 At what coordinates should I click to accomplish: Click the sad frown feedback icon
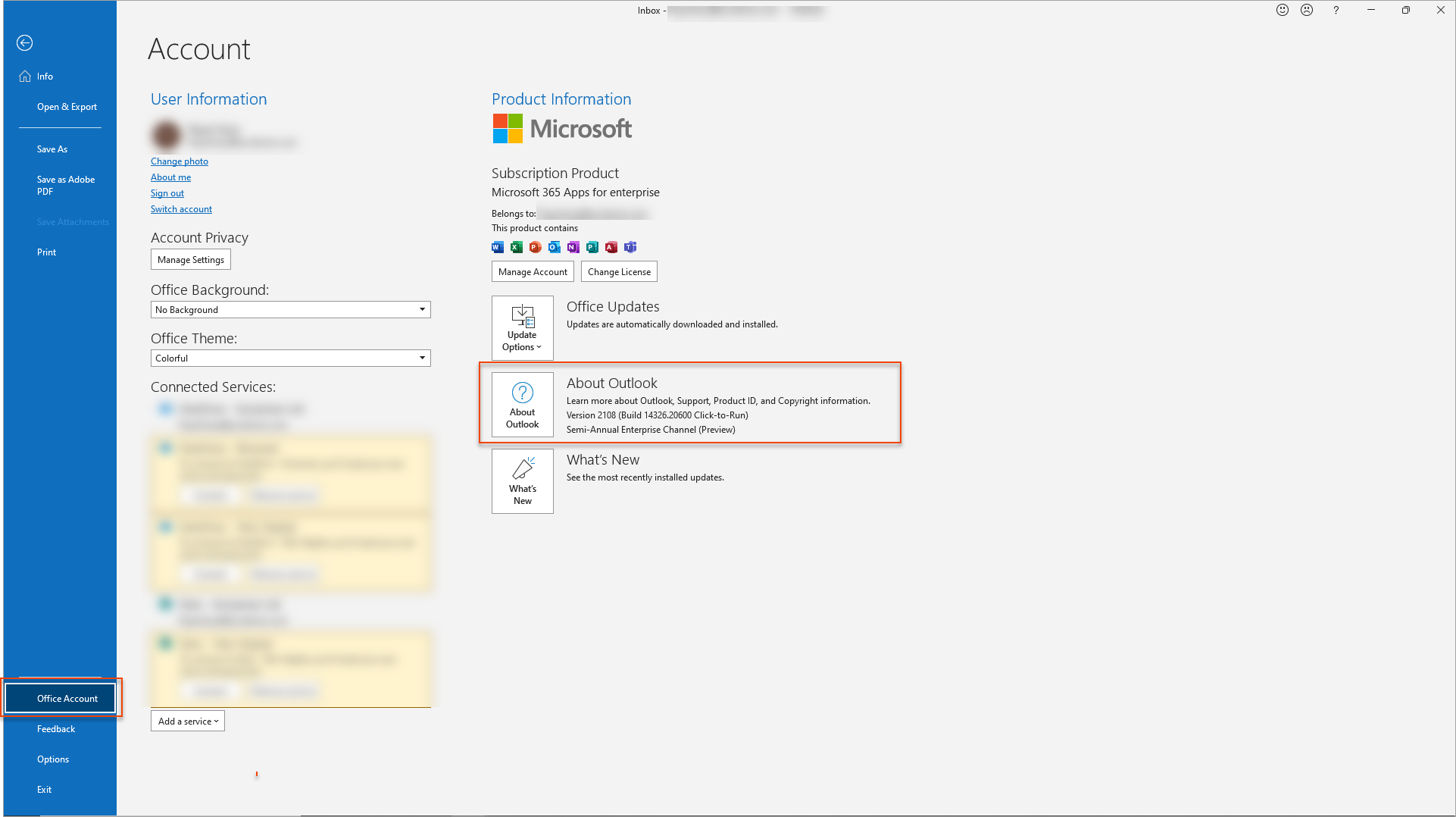[x=1307, y=10]
